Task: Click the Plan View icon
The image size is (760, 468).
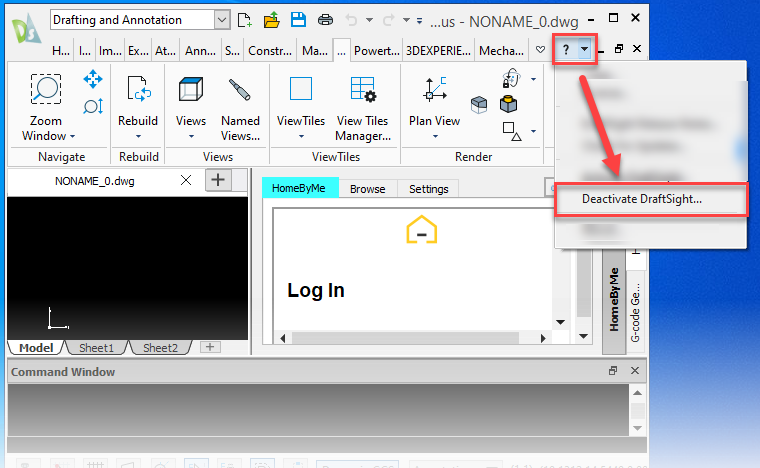Action: 434,90
